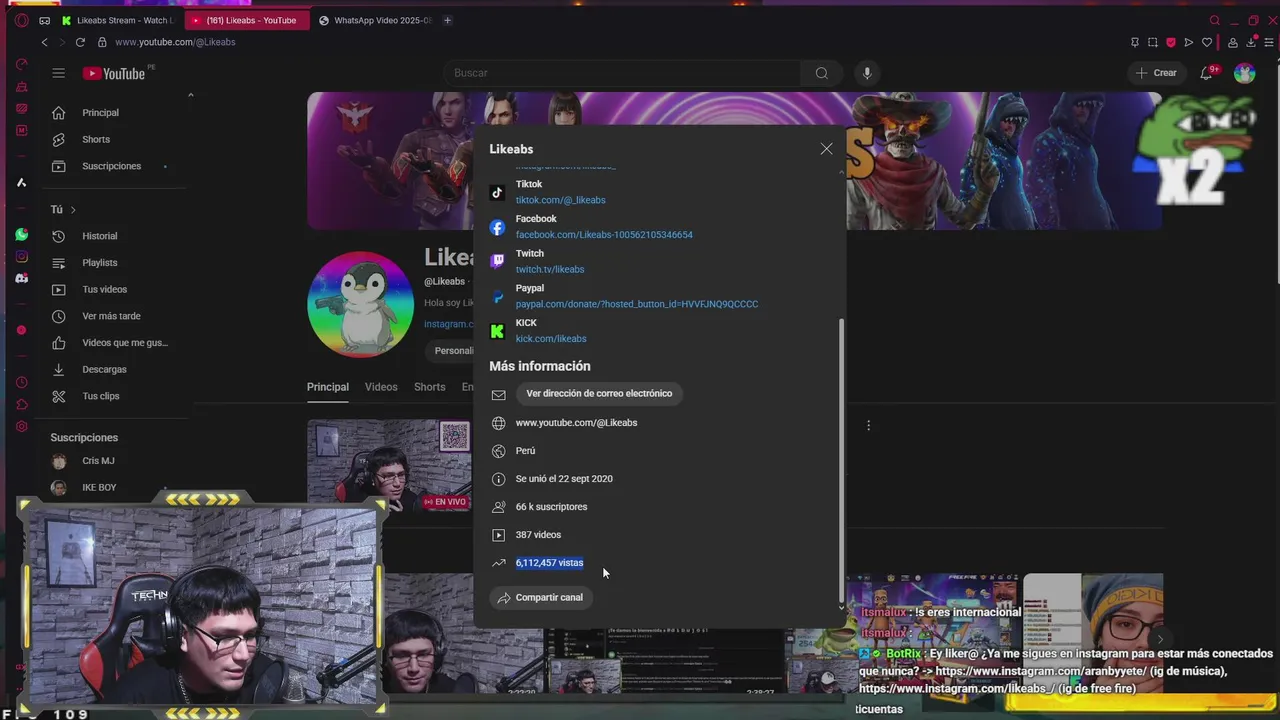This screenshot has width=1280, height=720.
Task: Open Playlists in the sidebar
Action: coord(113,262)
